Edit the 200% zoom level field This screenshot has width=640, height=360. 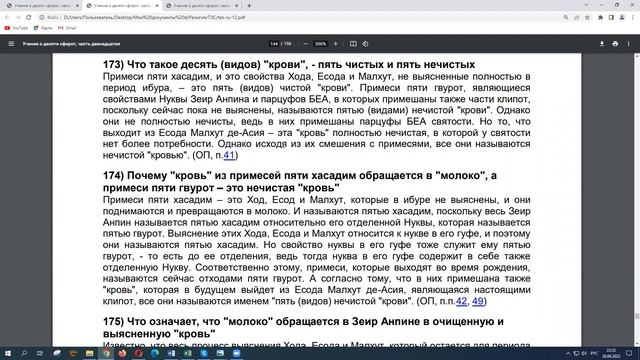click(x=320, y=44)
